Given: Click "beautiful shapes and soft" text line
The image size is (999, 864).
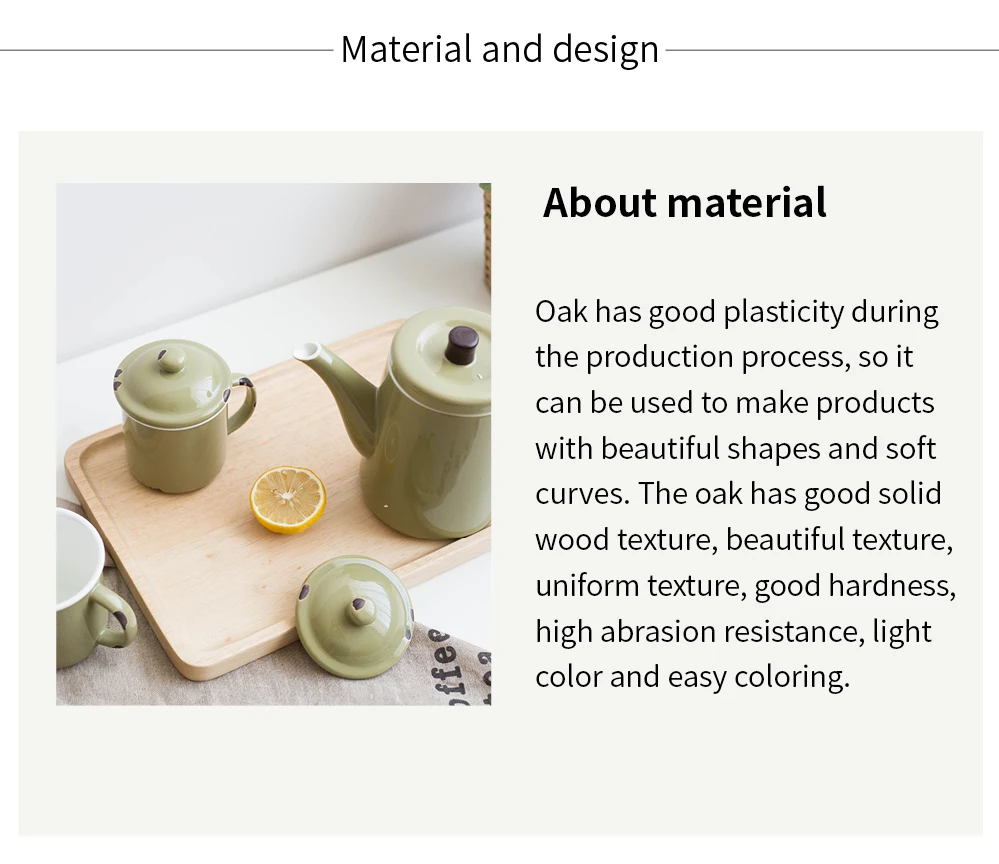Looking at the screenshot, I should coord(768,449).
